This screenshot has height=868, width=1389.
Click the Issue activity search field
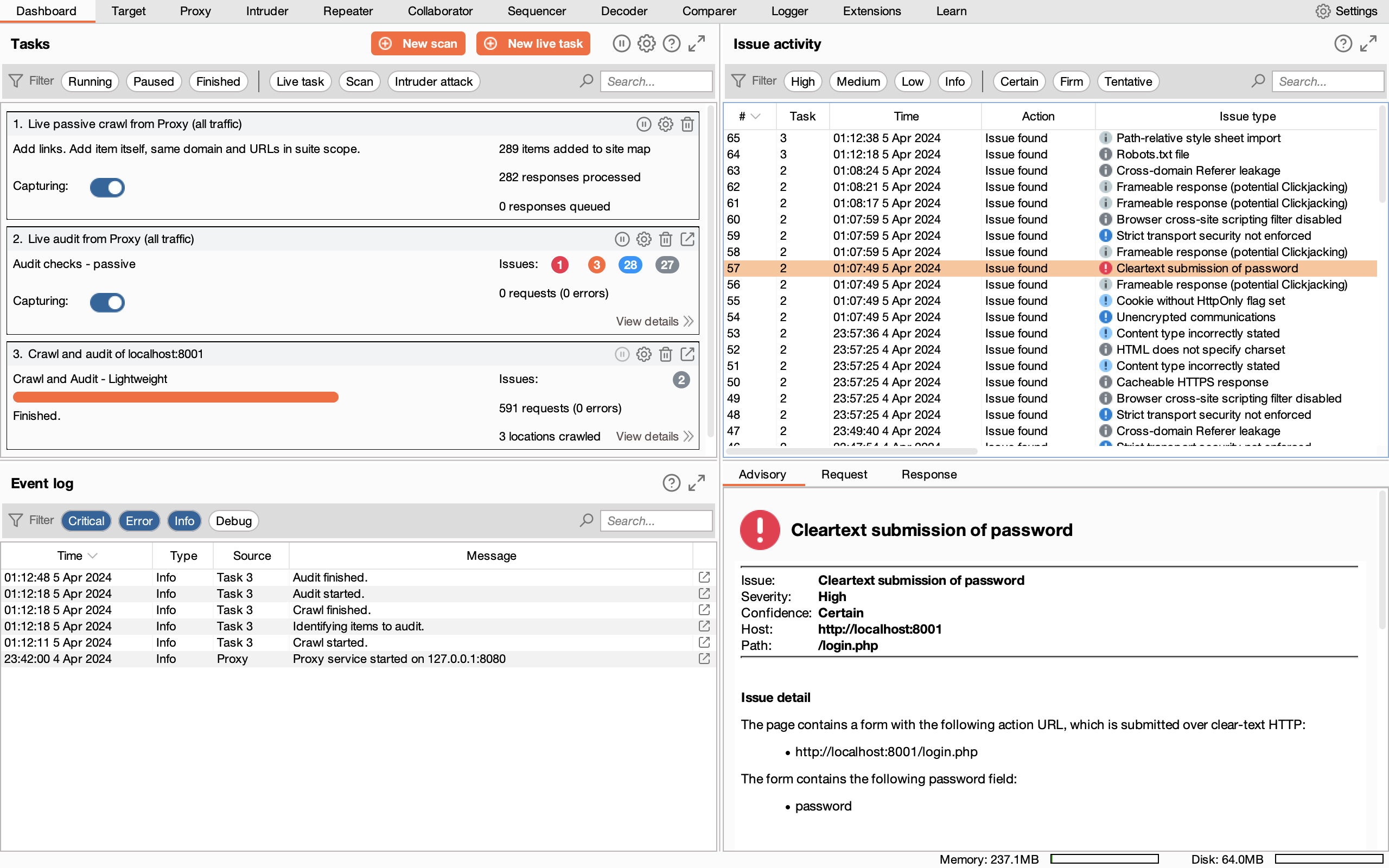[x=1328, y=81]
